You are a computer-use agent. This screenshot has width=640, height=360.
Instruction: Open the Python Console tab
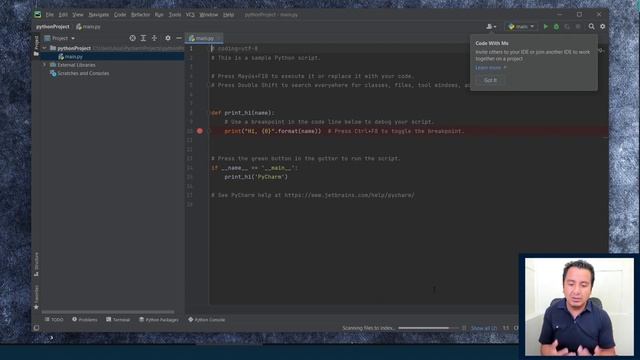click(x=207, y=320)
